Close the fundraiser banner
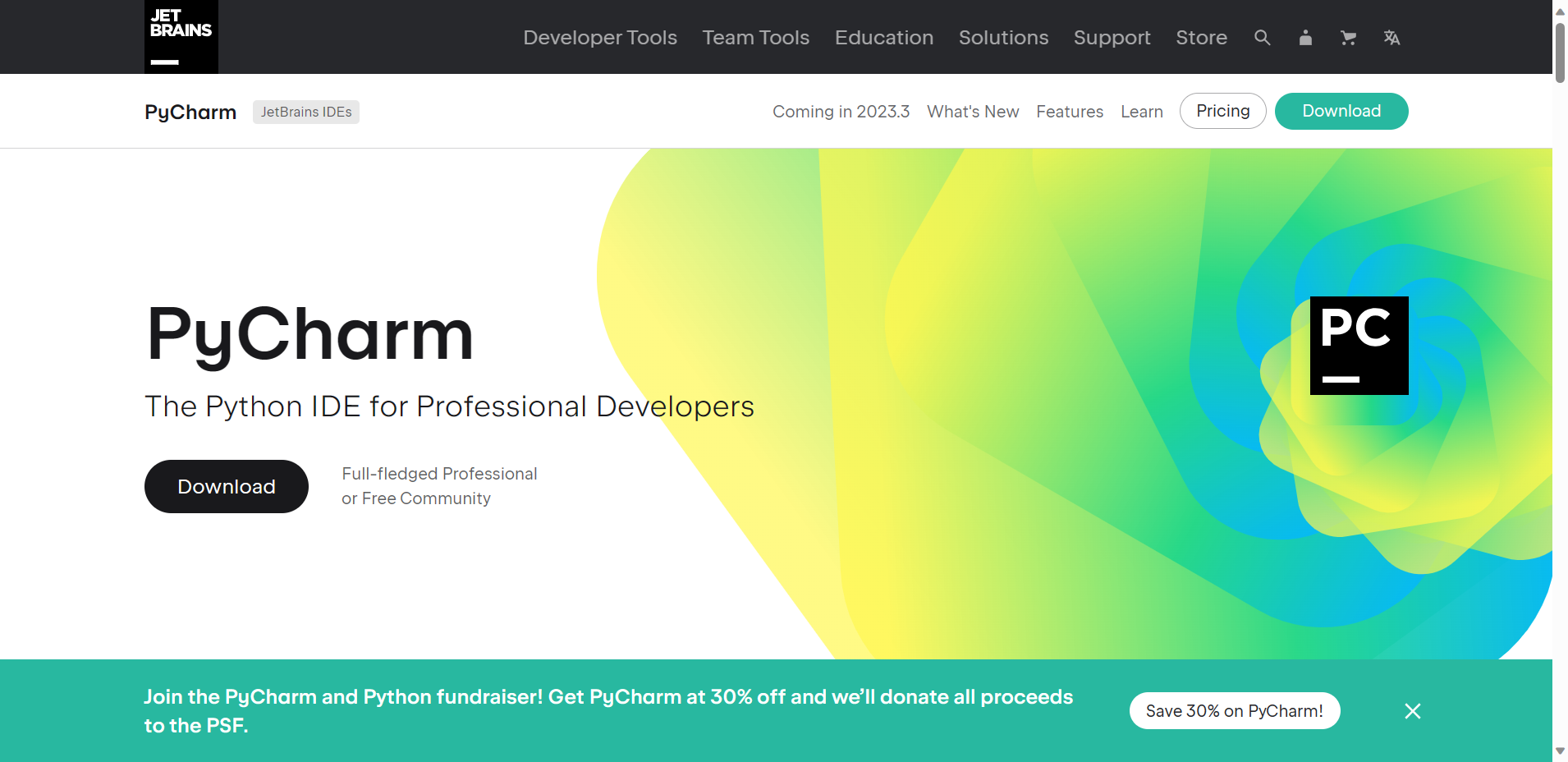Image resolution: width=1568 pixels, height=762 pixels. (1413, 711)
